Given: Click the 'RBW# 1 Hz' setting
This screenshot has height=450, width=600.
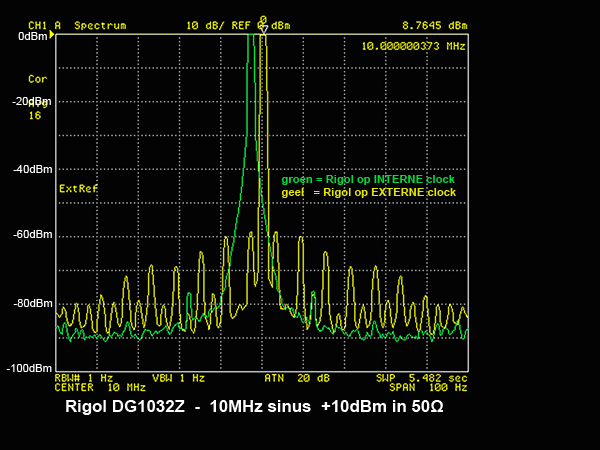Looking at the screenshot, I should (x=83, y=378).
